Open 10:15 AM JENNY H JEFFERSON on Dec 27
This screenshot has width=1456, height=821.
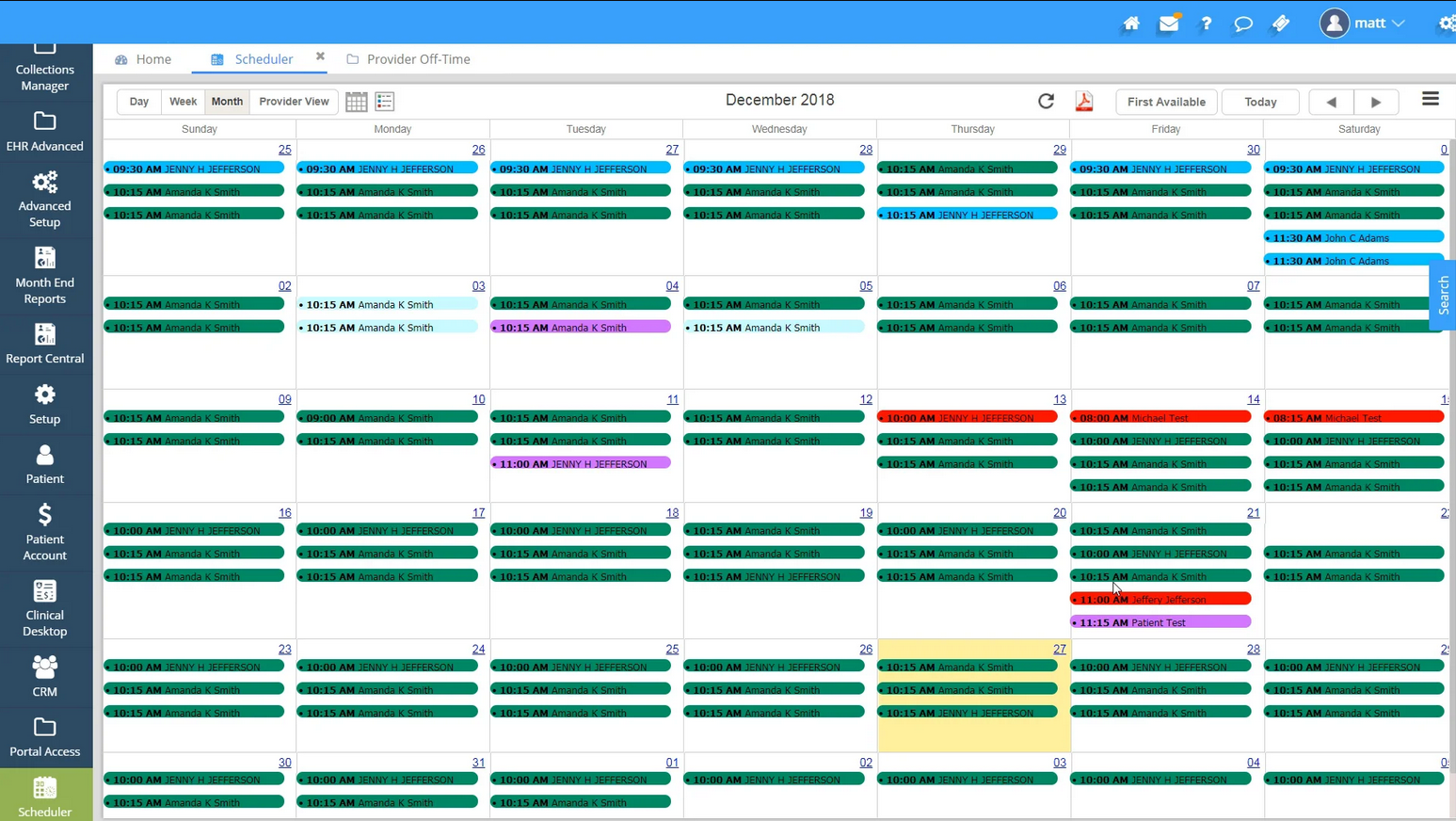[x=968, y=713]
